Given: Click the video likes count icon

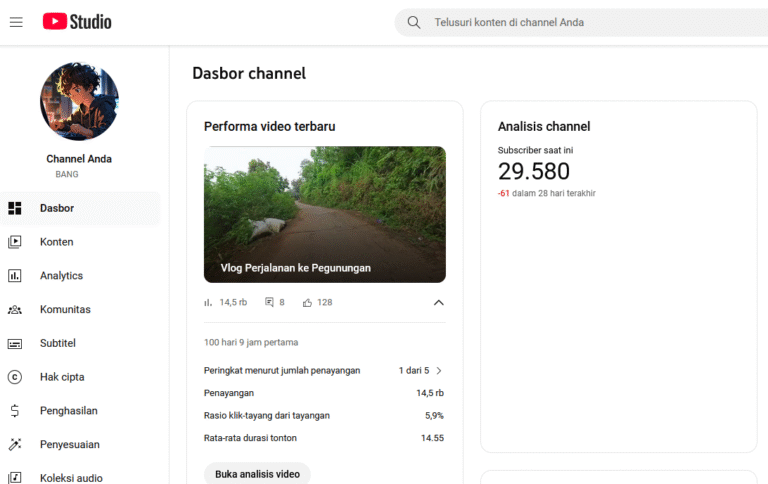Looking at the screenshot, I should (x=308, y=302).
